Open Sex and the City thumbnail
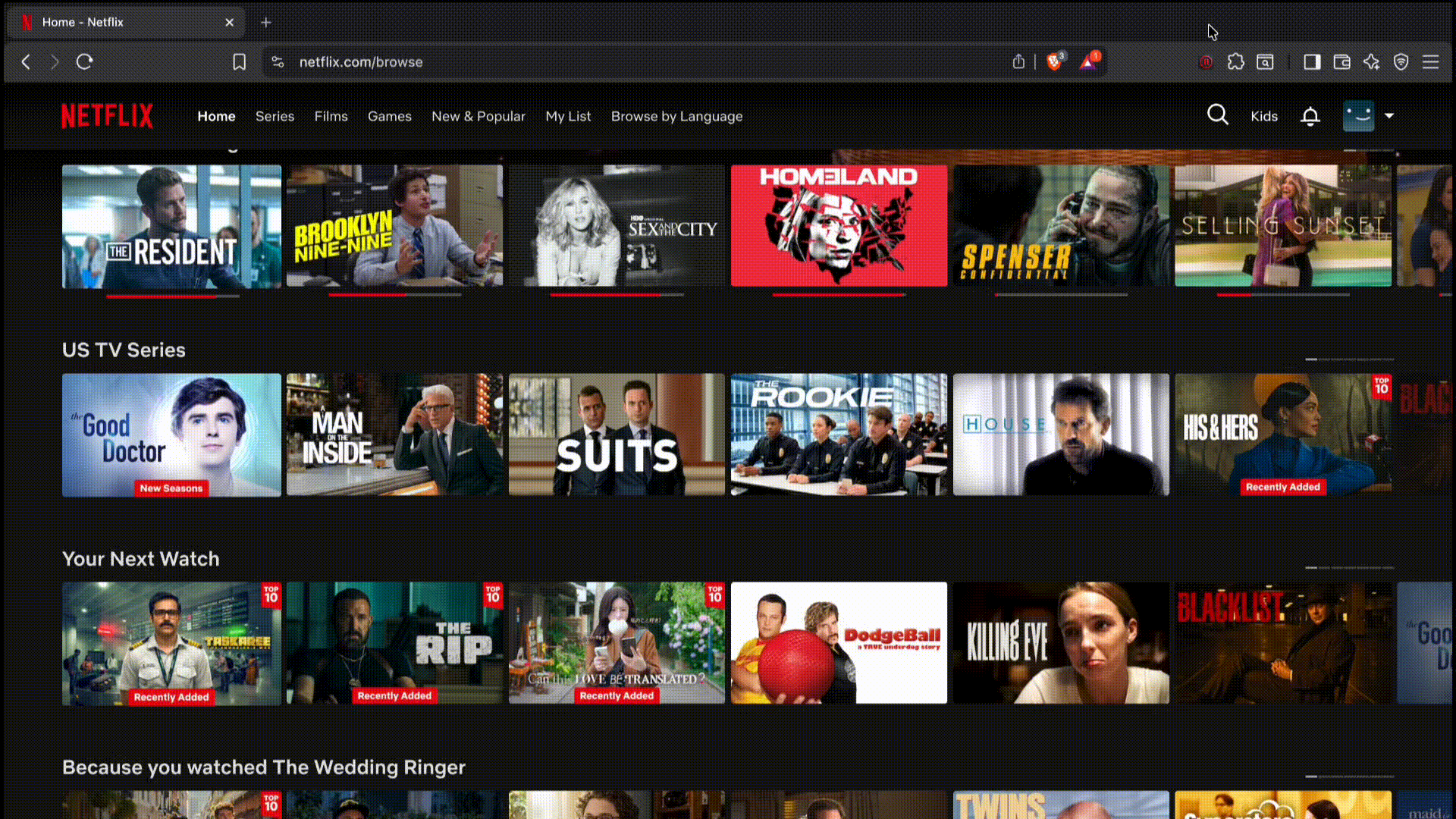The height and width of the screenshot is (819, 1456). tap(617, 226)
